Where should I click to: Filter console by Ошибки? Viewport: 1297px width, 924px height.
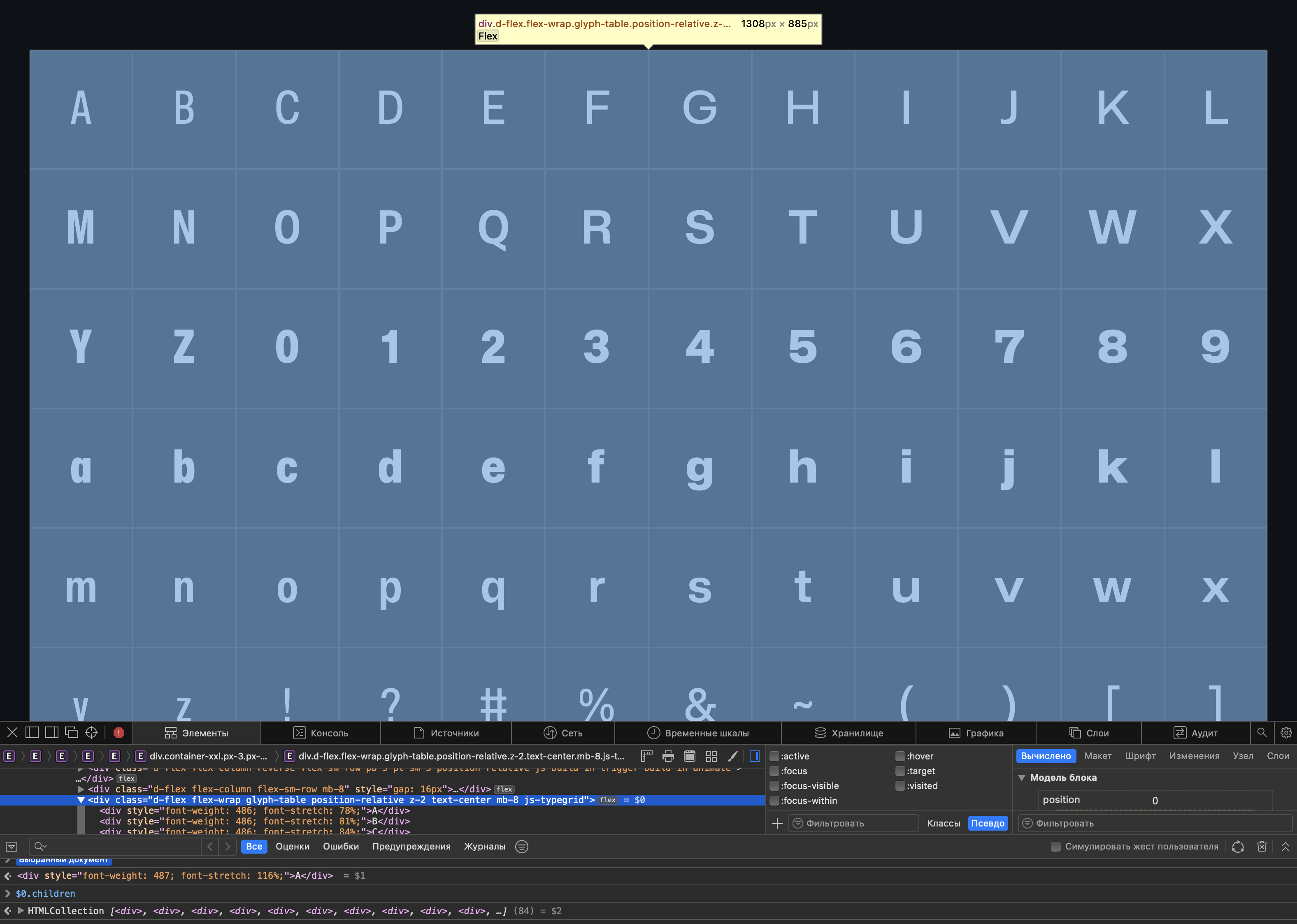coord(340,847)
